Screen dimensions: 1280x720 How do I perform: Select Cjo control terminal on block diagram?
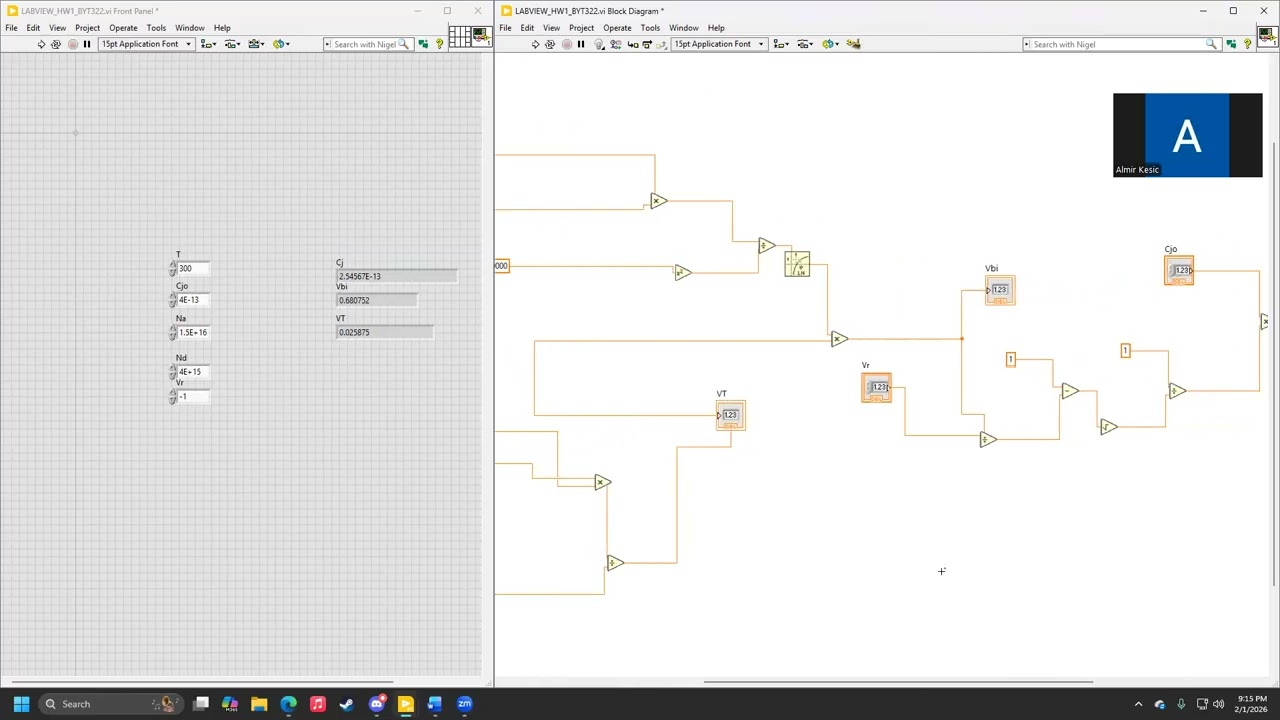(1179, 270)
